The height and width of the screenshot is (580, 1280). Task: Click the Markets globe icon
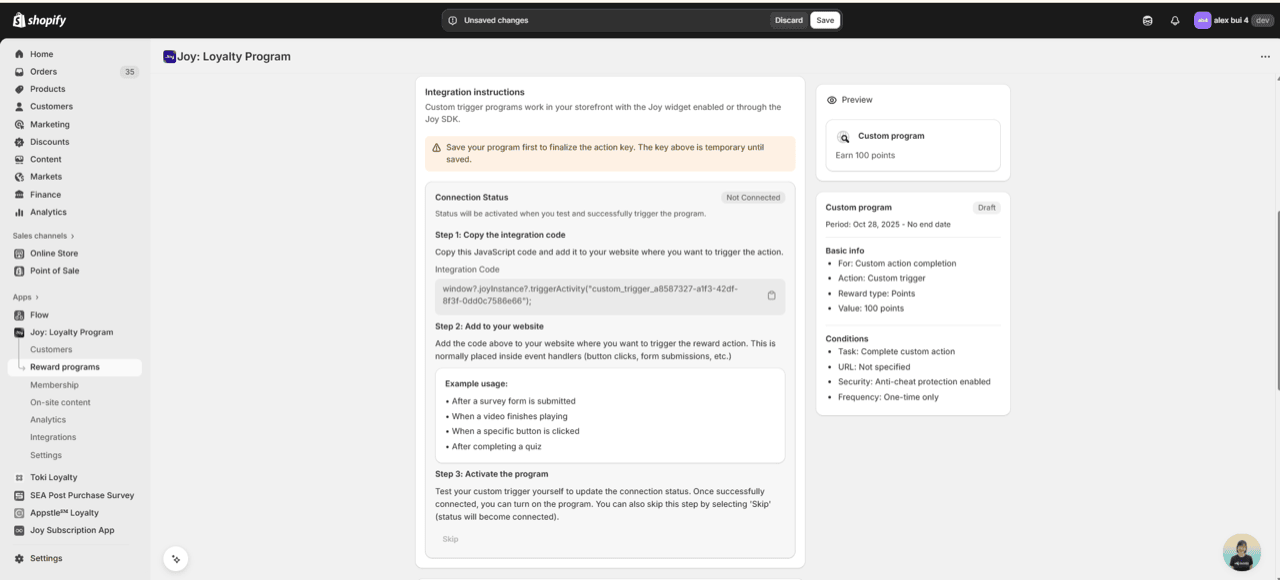[19, 177]
